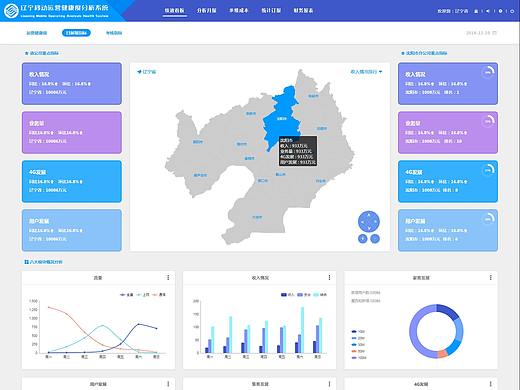520x390 pixels.
Task: Zoom in the map with plus button
Action: pyautogui.click(x=362, y=238)
